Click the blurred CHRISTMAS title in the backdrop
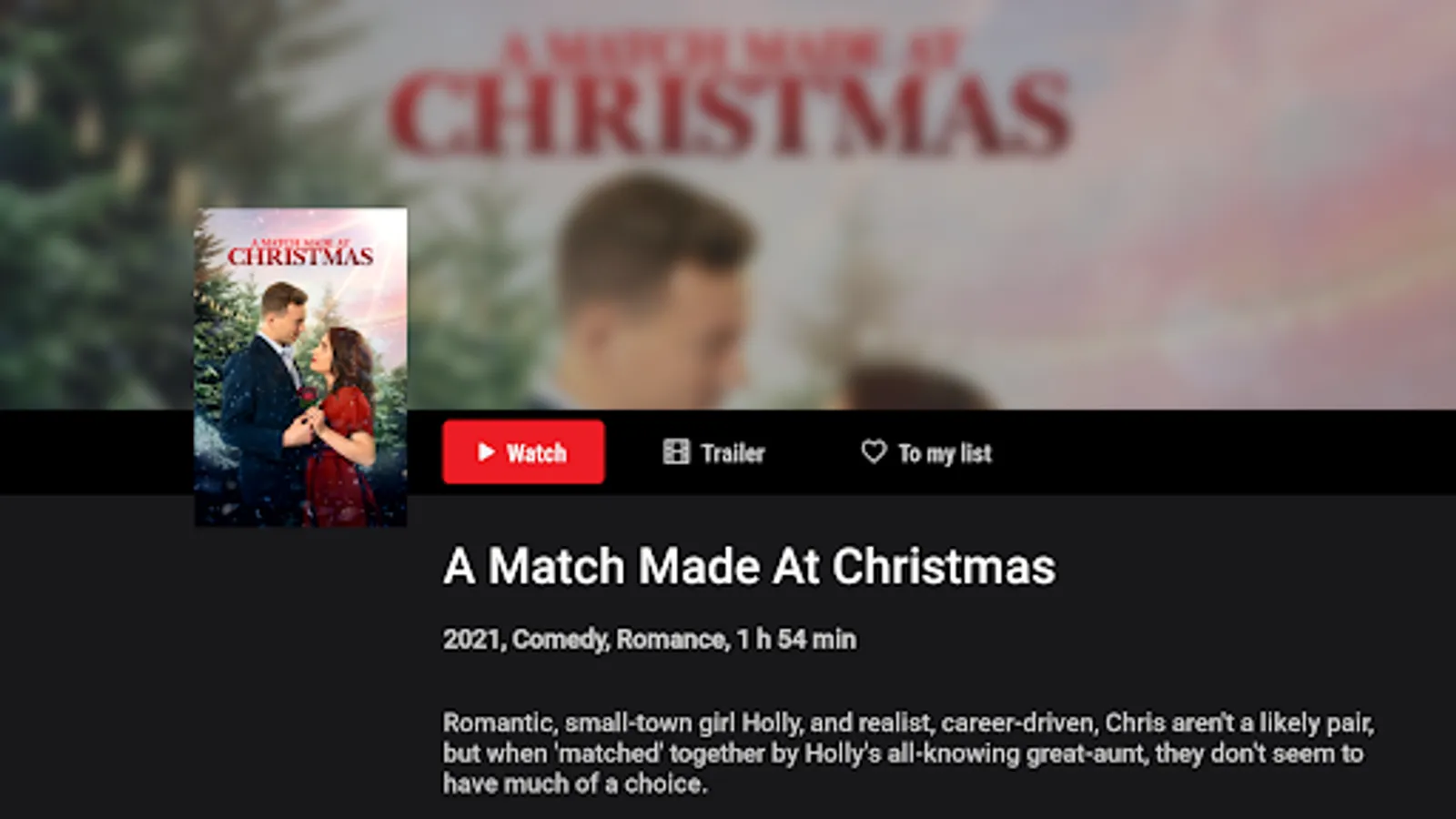Viewport: 1456px width, 819px height. pos(730,114)
